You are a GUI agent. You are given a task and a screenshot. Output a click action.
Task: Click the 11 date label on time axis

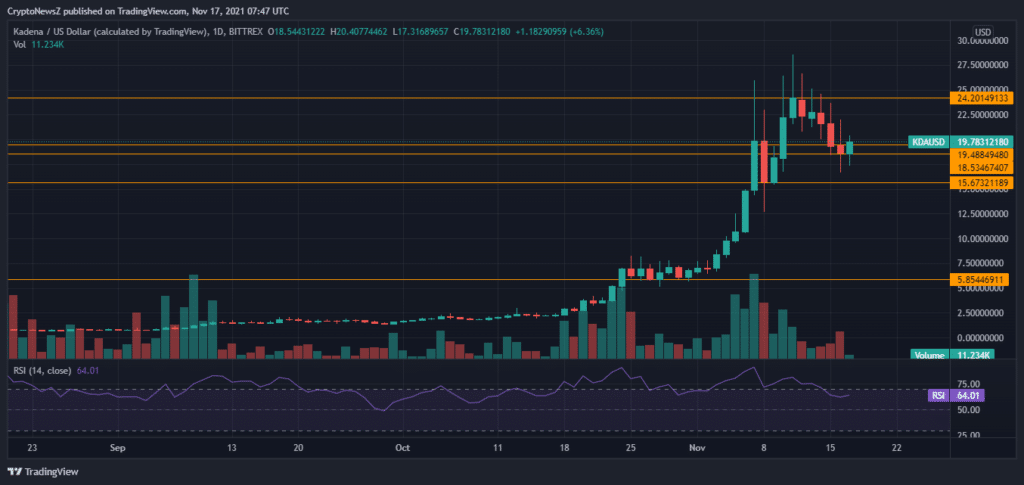coord(498,448)
